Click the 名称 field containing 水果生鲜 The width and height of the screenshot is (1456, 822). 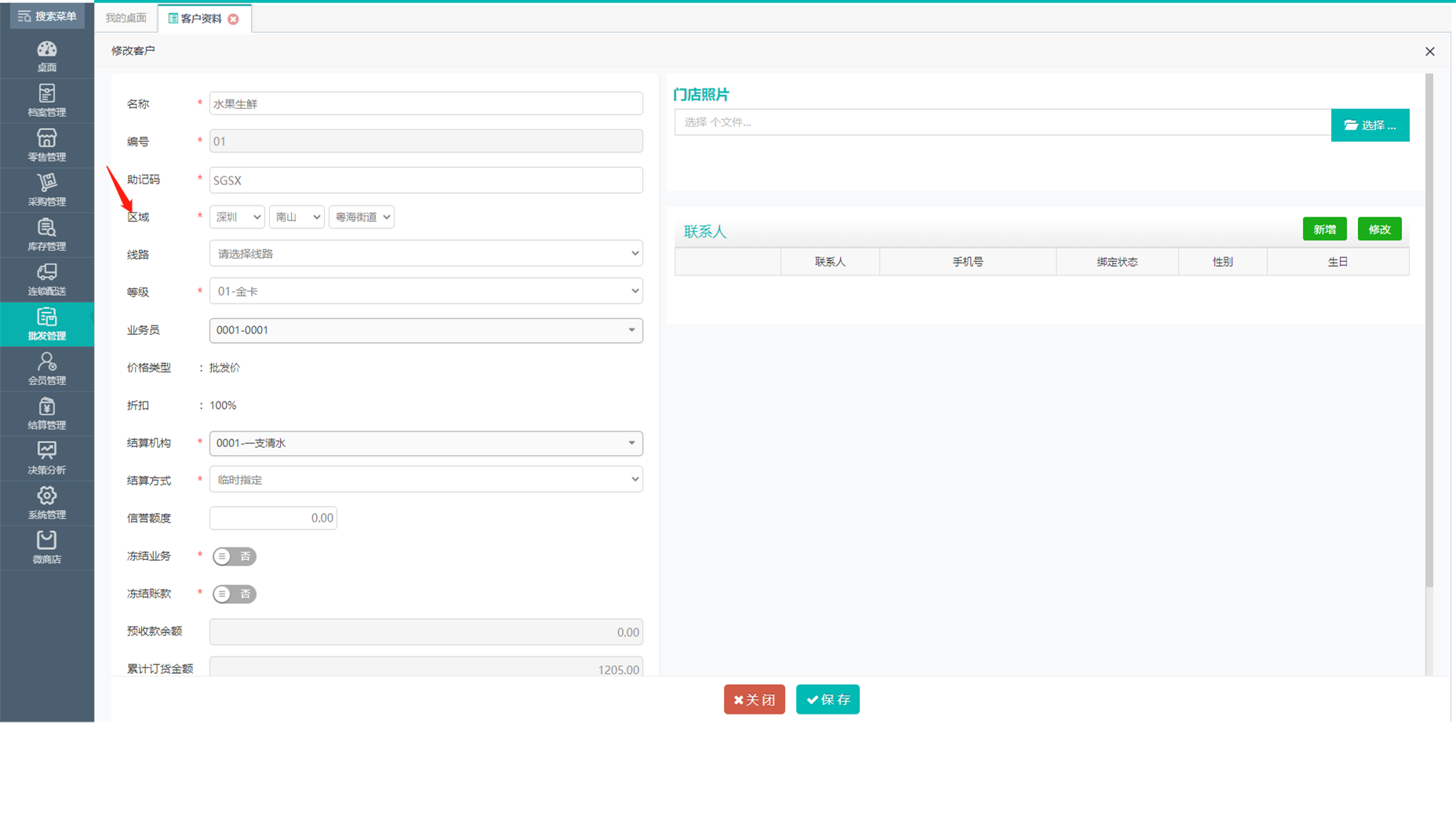coord(426,104)
